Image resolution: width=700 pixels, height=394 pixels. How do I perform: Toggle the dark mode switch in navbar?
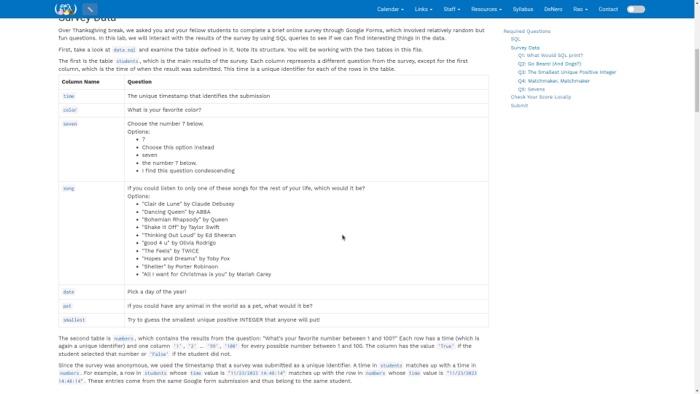click(636, 9)
